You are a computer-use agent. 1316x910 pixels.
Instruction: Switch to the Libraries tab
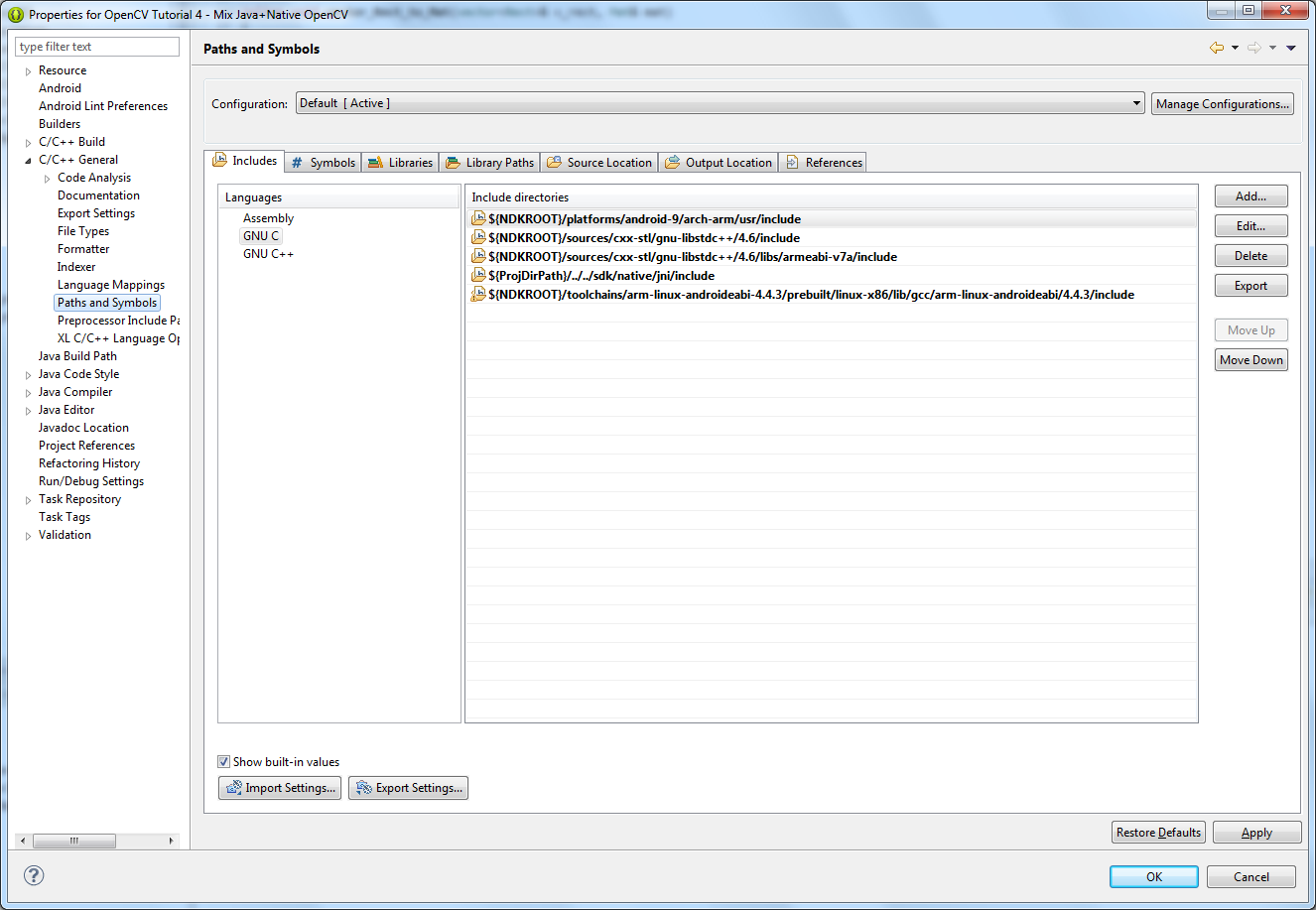[401, 163]
